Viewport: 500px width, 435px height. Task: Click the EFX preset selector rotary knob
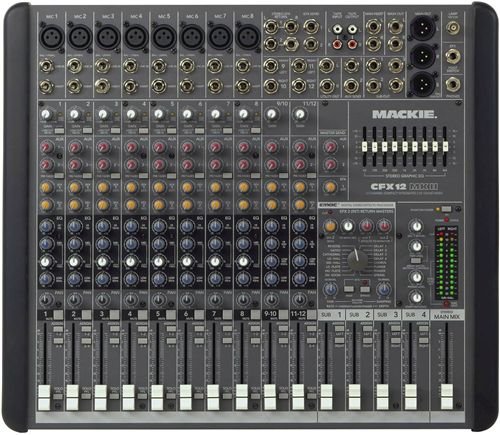coord(357,260)
